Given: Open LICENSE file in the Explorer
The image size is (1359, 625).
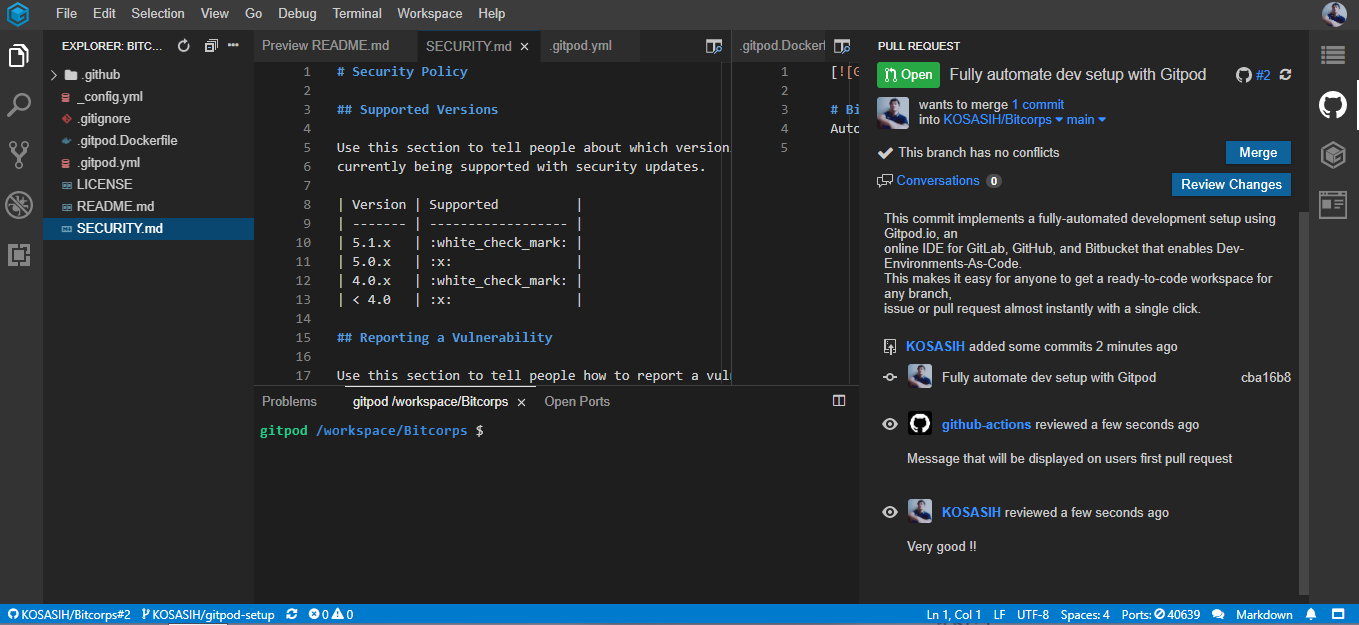Looking at the screenshot, I should click(x=104, y=185).
